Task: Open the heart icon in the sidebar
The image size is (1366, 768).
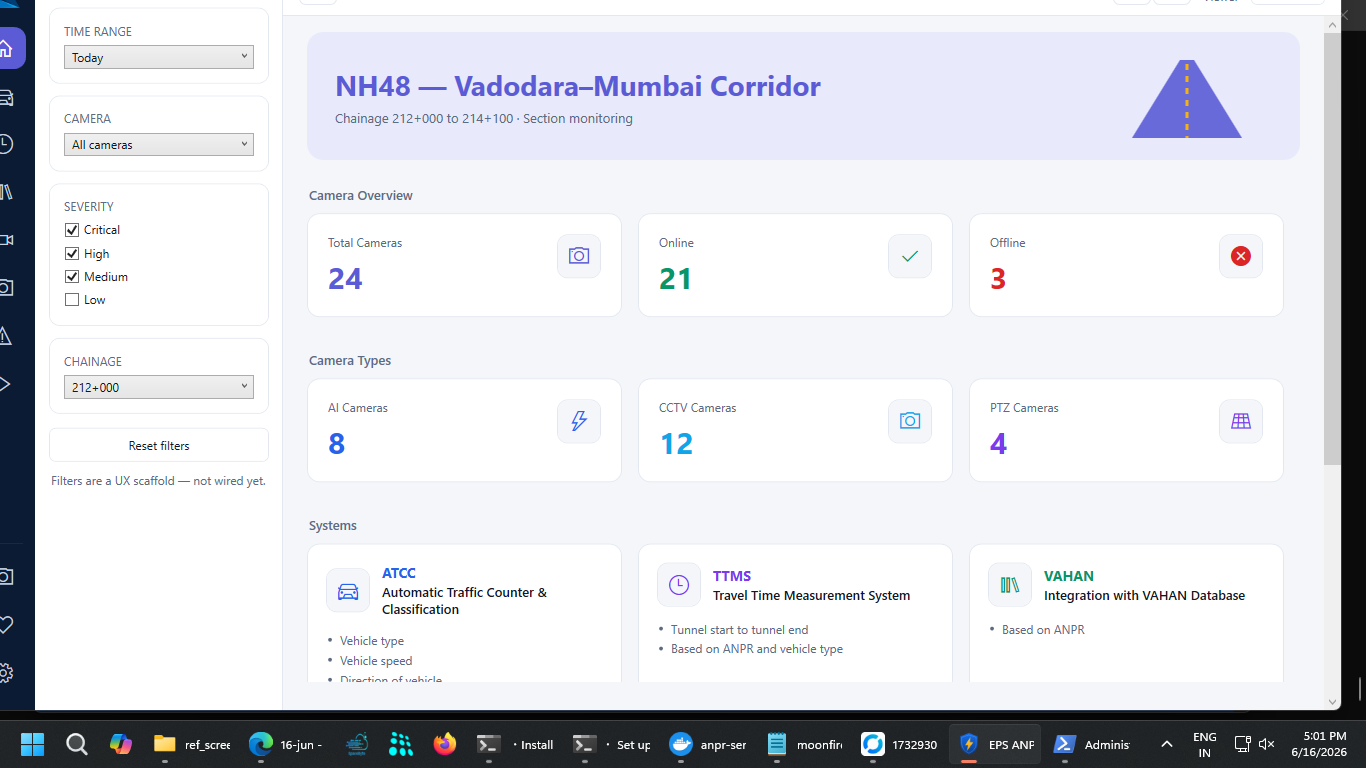Action: 5,625
